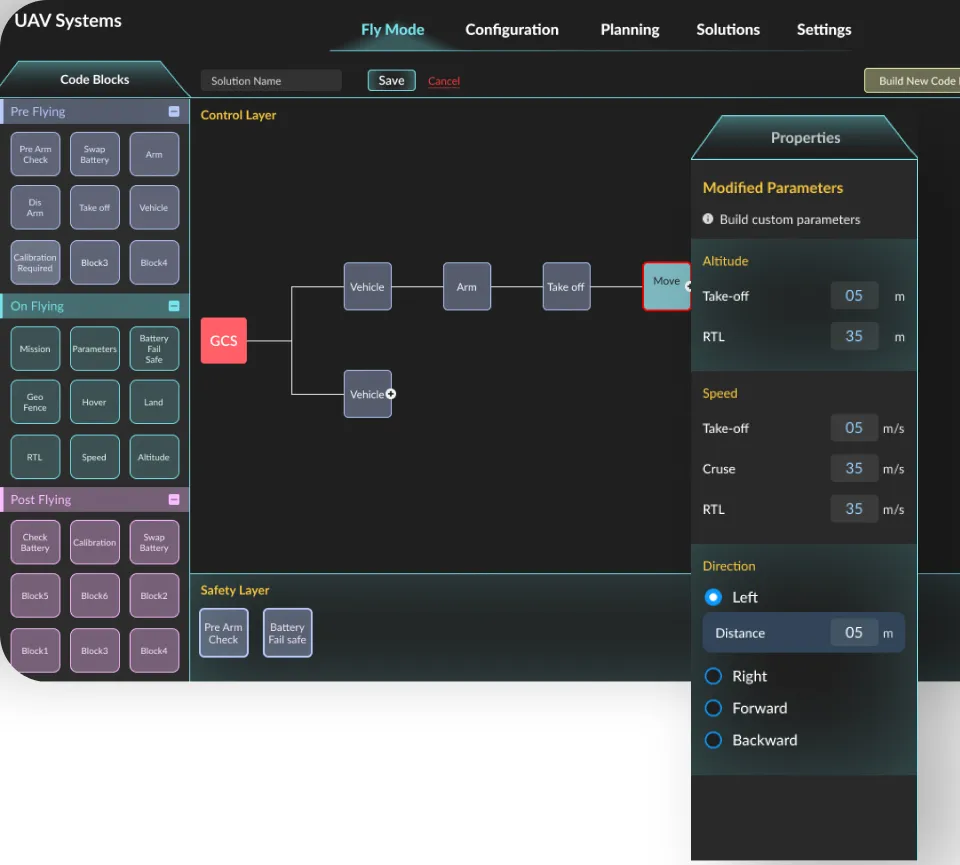The width and height of the screenshot is (960, 865).
Task: Select the Pre Arm Check code block
Action: [x=36, y=154]
